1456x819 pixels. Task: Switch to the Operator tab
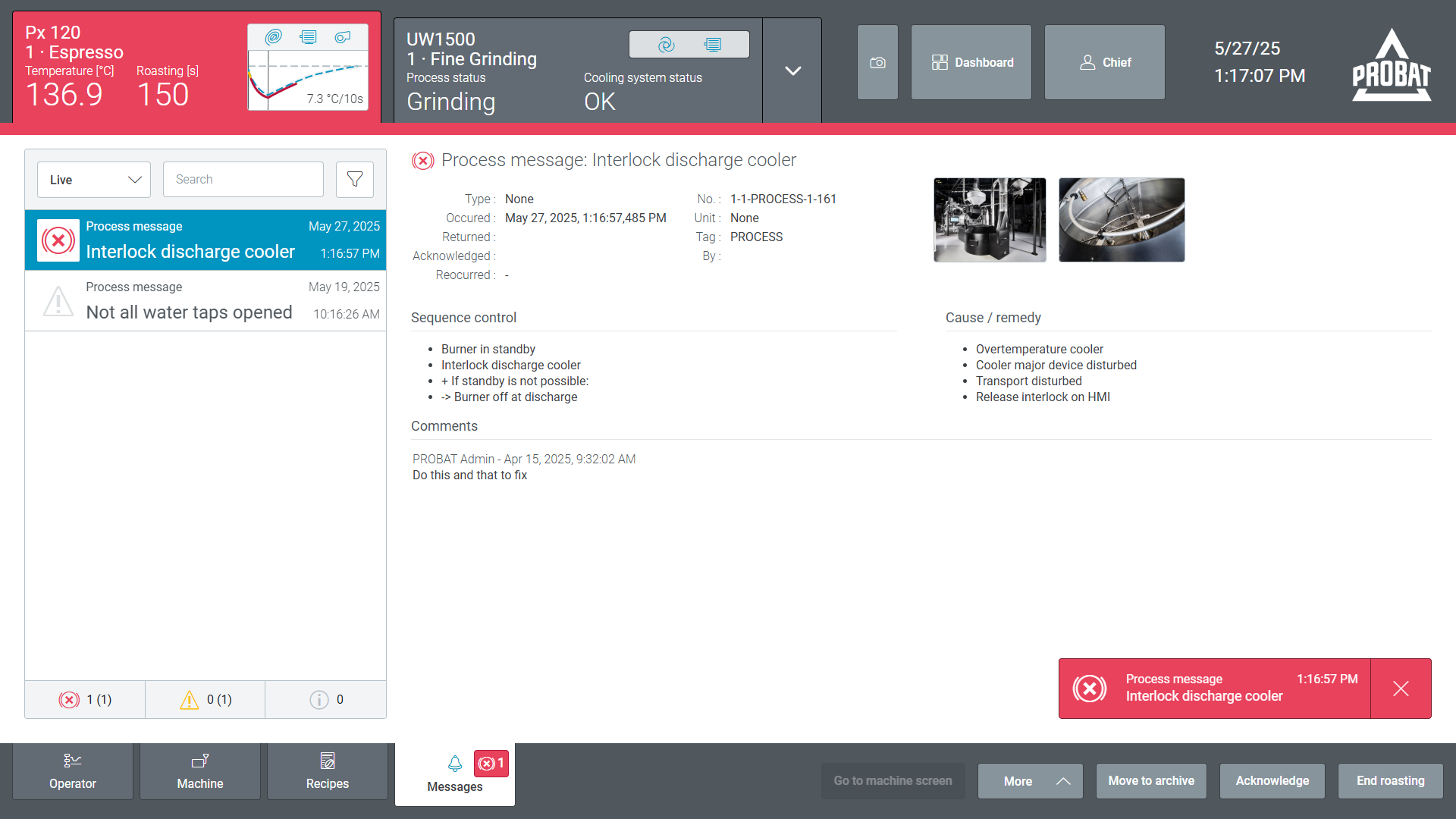73,771
